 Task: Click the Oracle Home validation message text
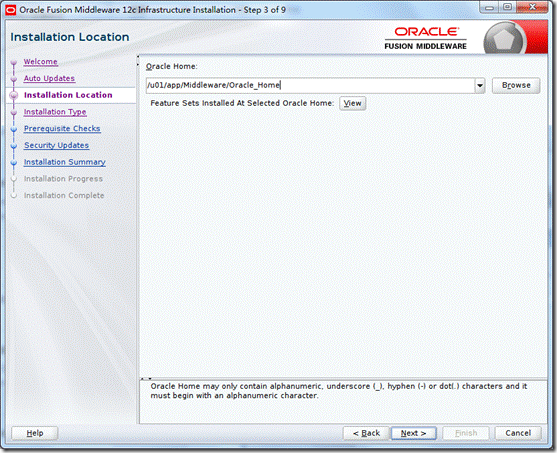339,391
